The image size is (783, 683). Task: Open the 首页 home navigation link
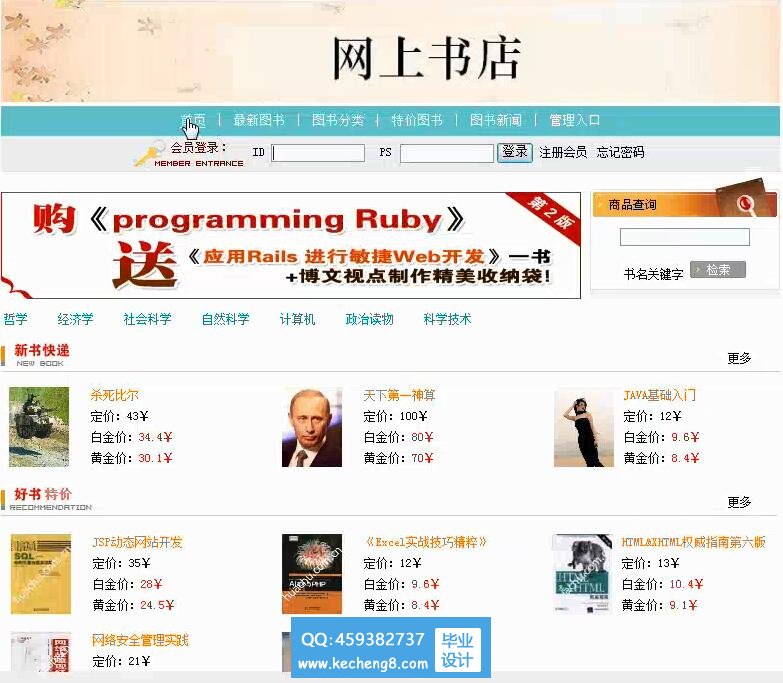pos(193,120)
